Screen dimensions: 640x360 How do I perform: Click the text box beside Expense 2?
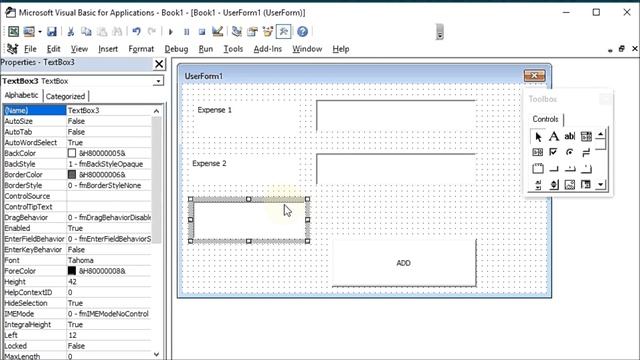click(x=396, y=169)
